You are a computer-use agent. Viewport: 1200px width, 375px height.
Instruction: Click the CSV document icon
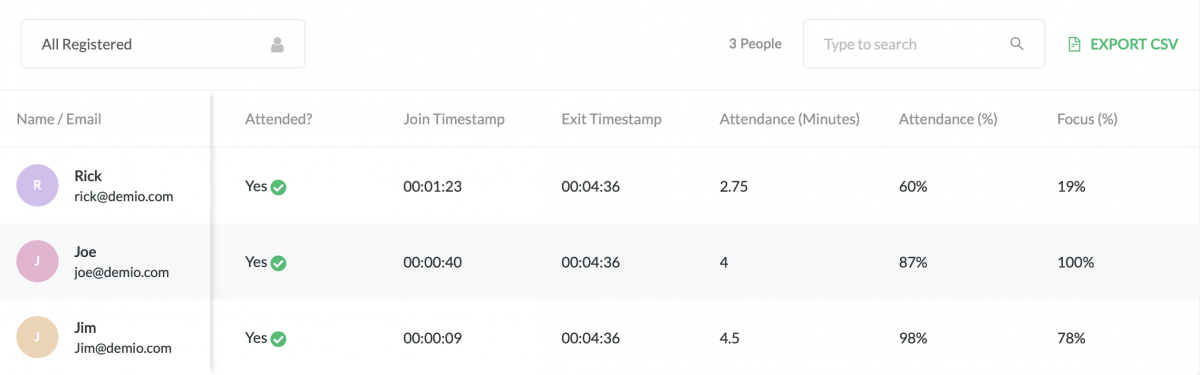[x=1074, y=44]
